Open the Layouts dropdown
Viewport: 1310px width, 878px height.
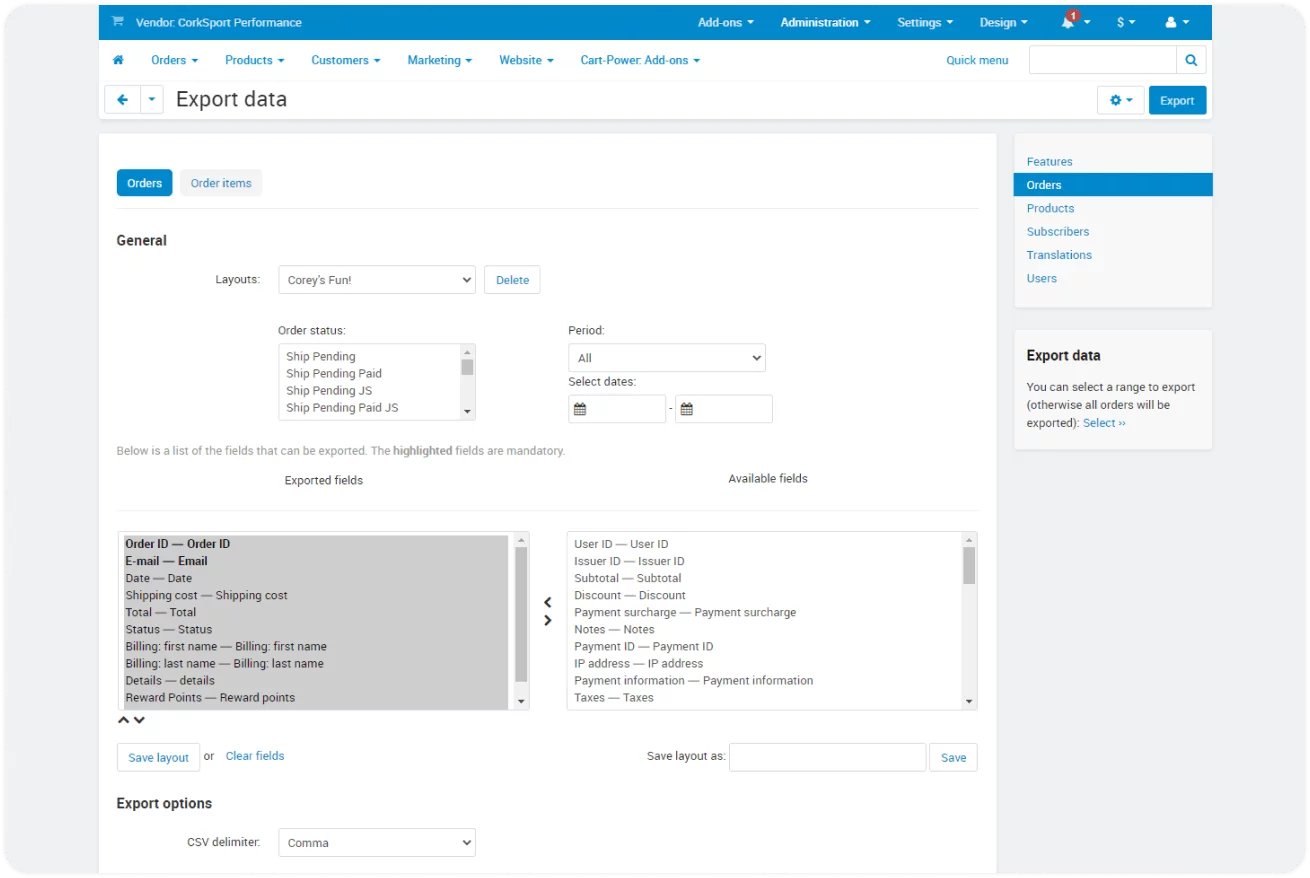[x=376, y=280]
